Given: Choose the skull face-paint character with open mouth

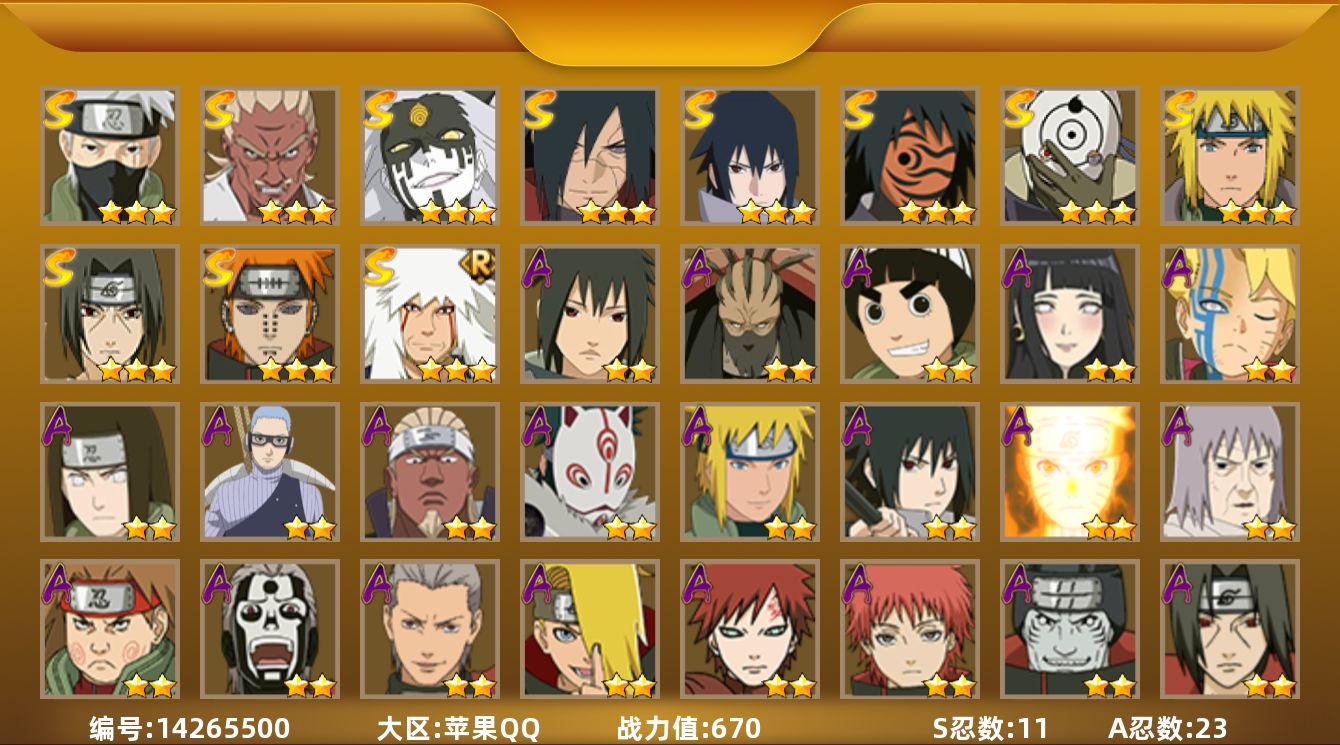Looking at the screenshot, I should (x=270, y=629).
